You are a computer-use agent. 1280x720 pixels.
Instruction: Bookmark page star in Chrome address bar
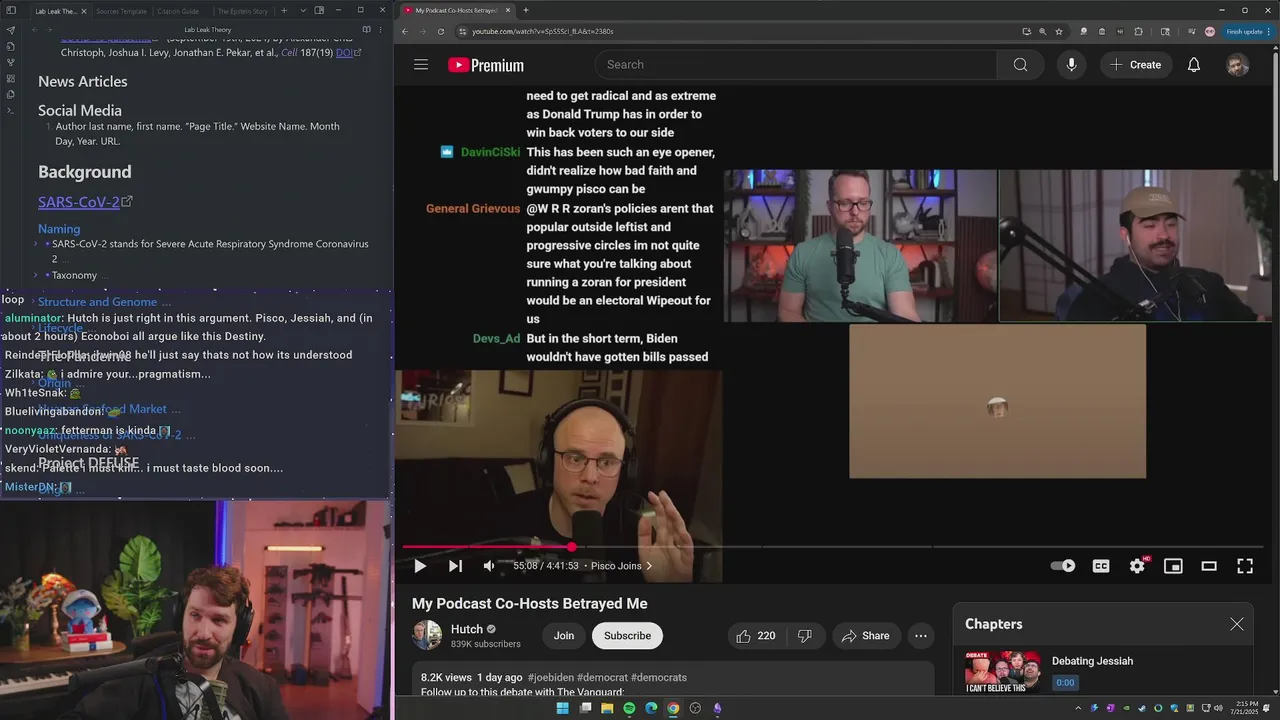[1059, 31]
